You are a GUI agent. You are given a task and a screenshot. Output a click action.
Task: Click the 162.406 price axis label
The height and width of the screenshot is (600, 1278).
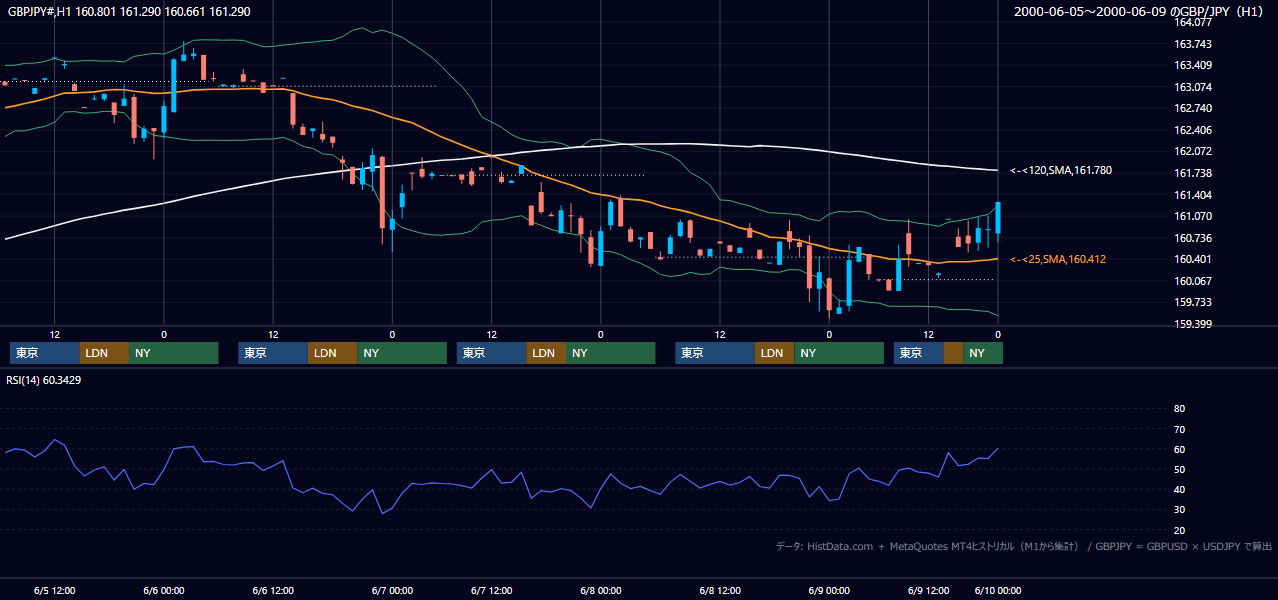point(1192,130)
